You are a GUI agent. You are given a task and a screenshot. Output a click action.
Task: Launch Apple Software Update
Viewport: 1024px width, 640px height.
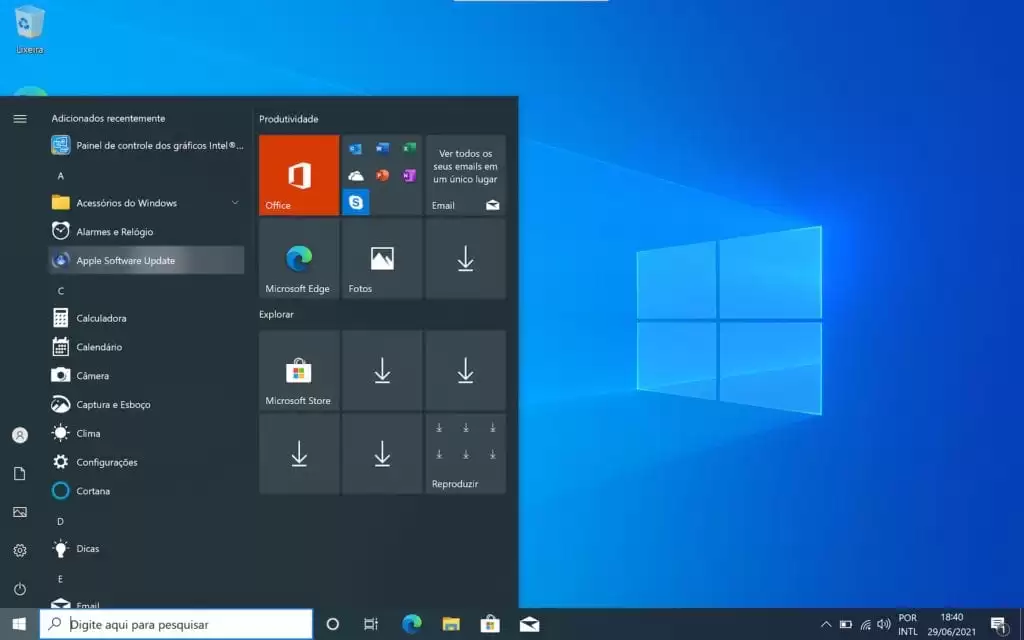coord(147,261)
